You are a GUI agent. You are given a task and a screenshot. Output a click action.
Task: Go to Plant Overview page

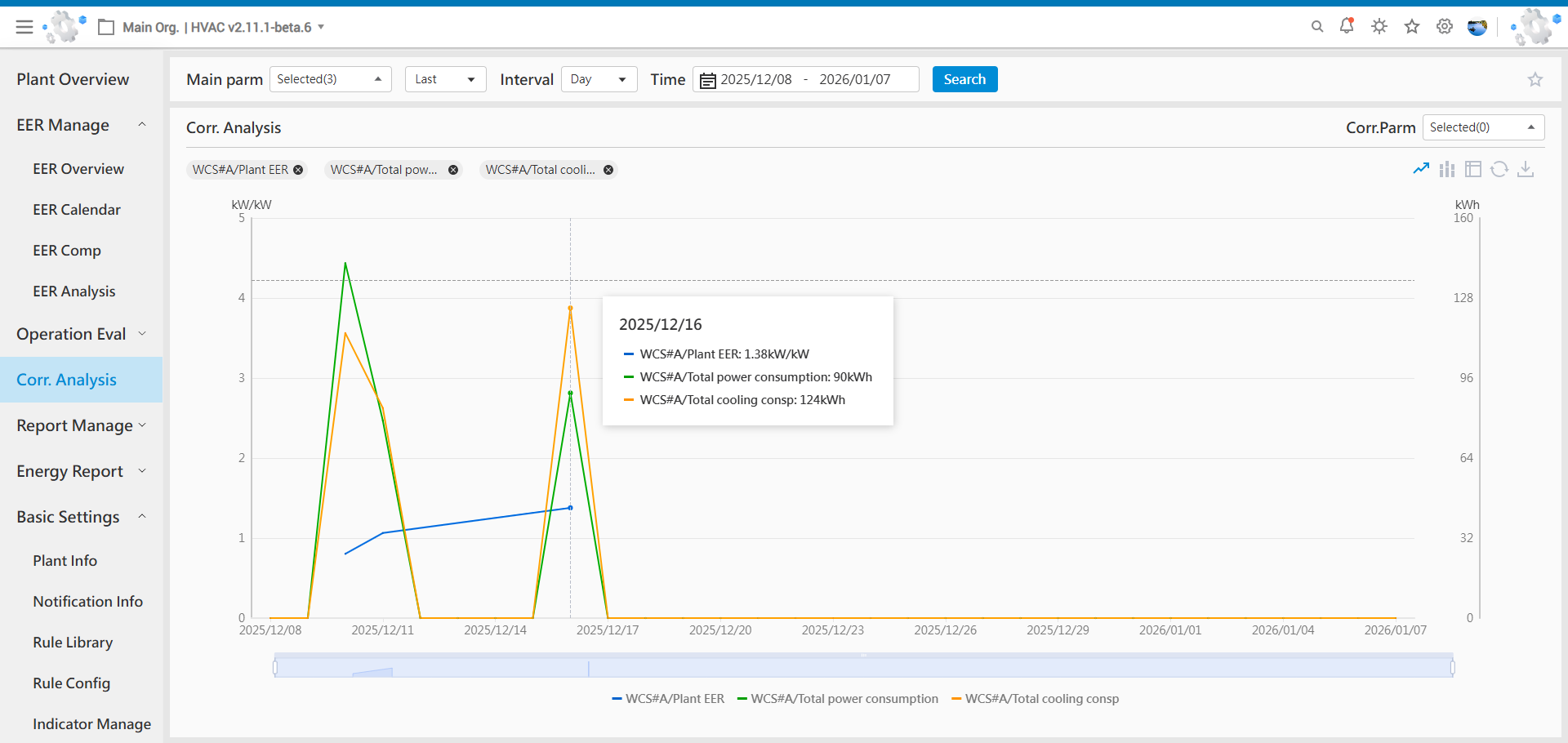point(73,79)
